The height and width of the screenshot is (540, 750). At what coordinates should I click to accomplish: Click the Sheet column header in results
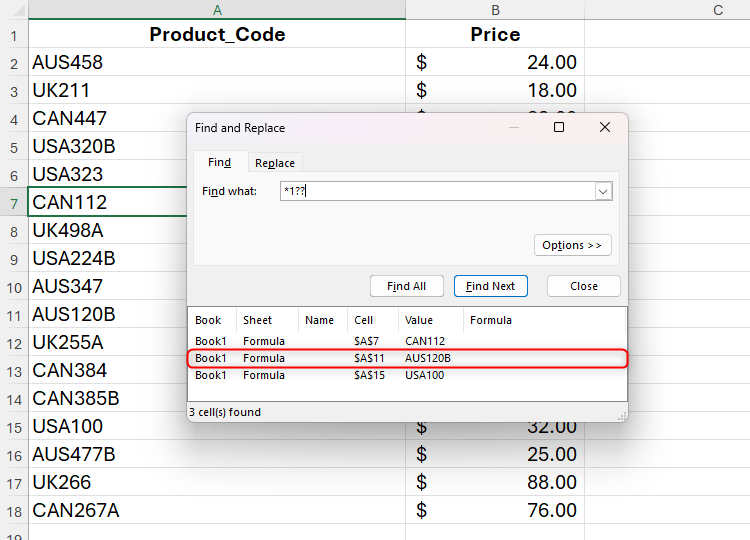tap(257, 320)
